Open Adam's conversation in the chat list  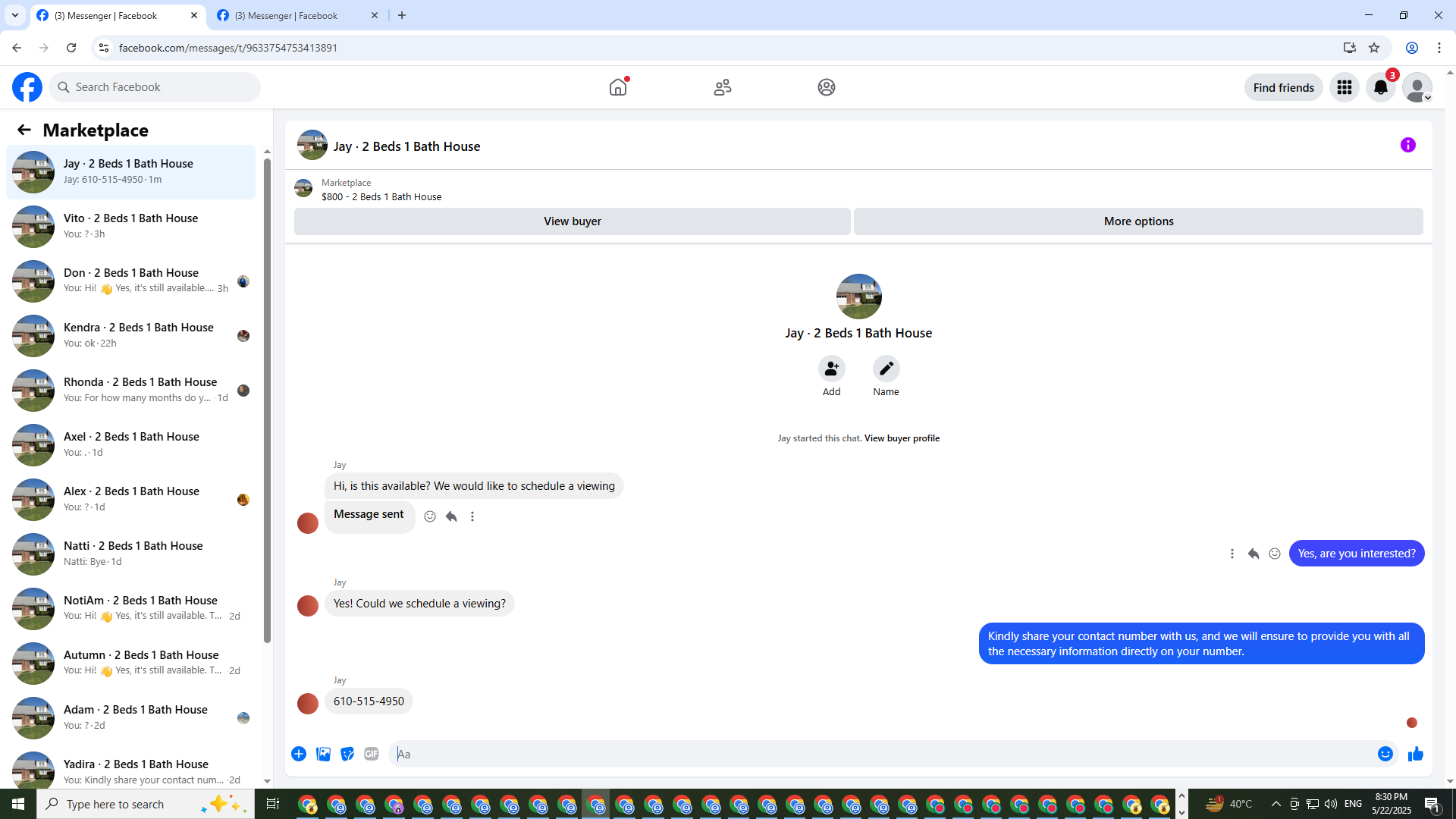click(x=131, y=718)
